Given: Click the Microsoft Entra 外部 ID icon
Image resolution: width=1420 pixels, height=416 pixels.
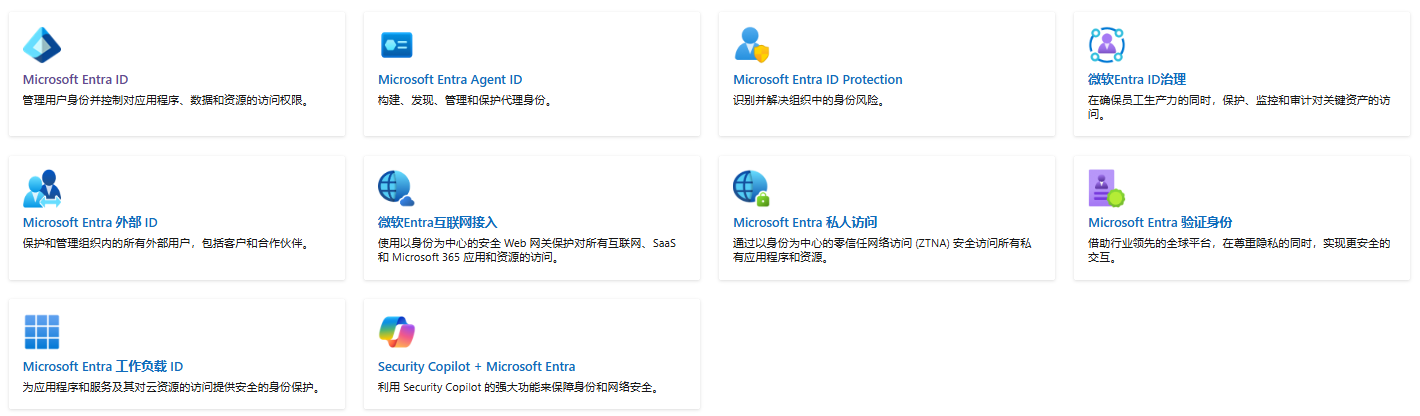Looking at the screenshot, I should point(42,188).
